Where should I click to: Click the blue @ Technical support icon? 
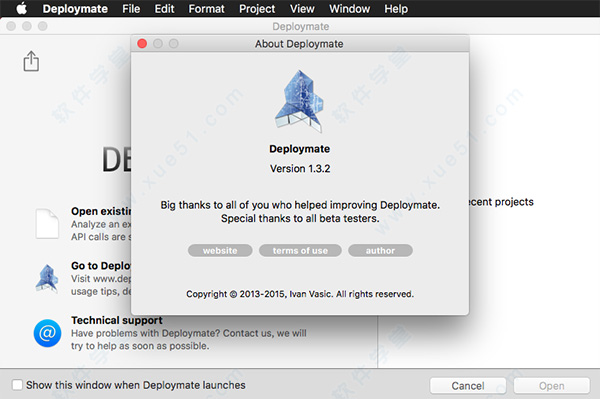click(x=47, y=333)
